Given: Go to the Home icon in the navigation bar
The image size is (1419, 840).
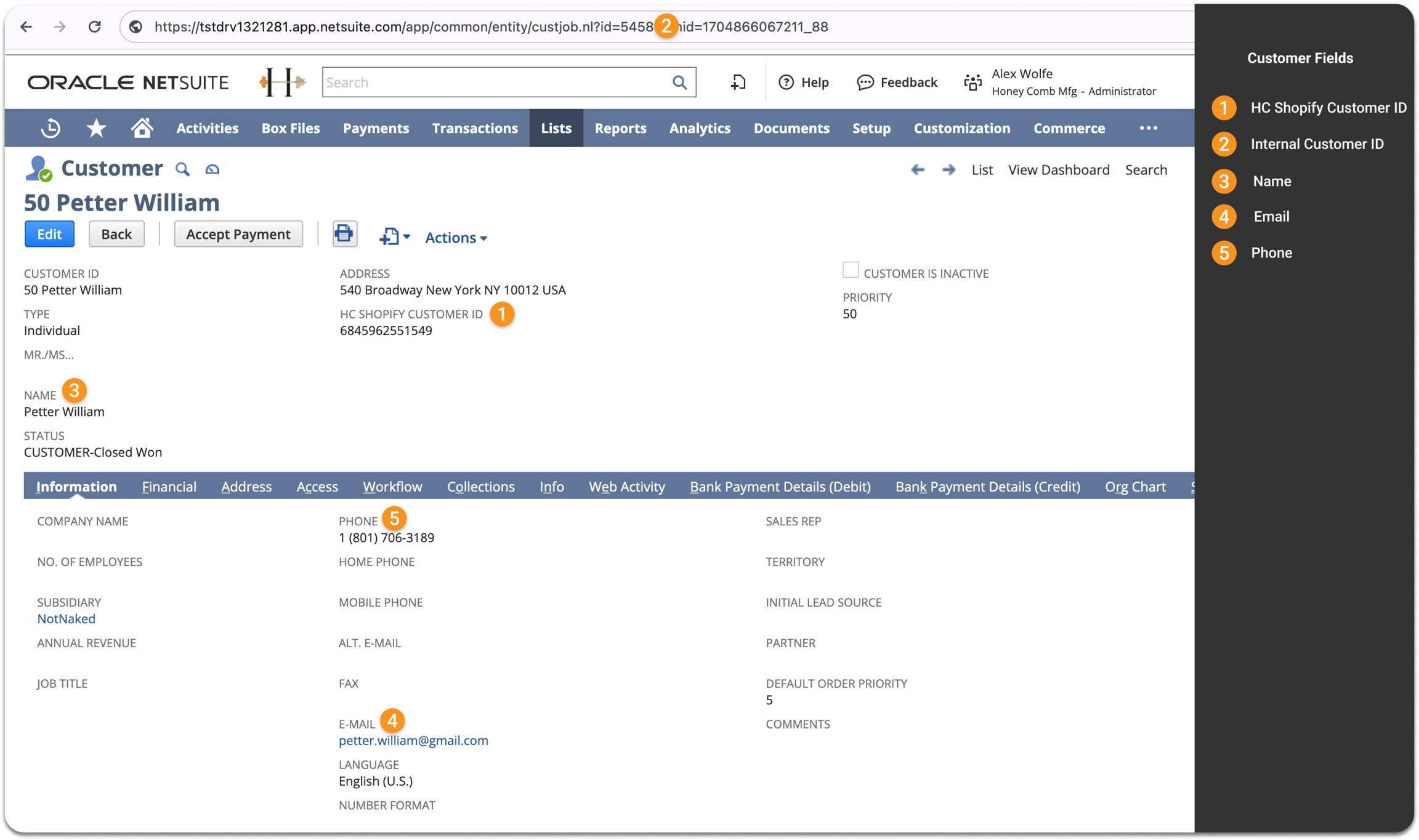Looking at the screenshot, I should pos(142,128).
